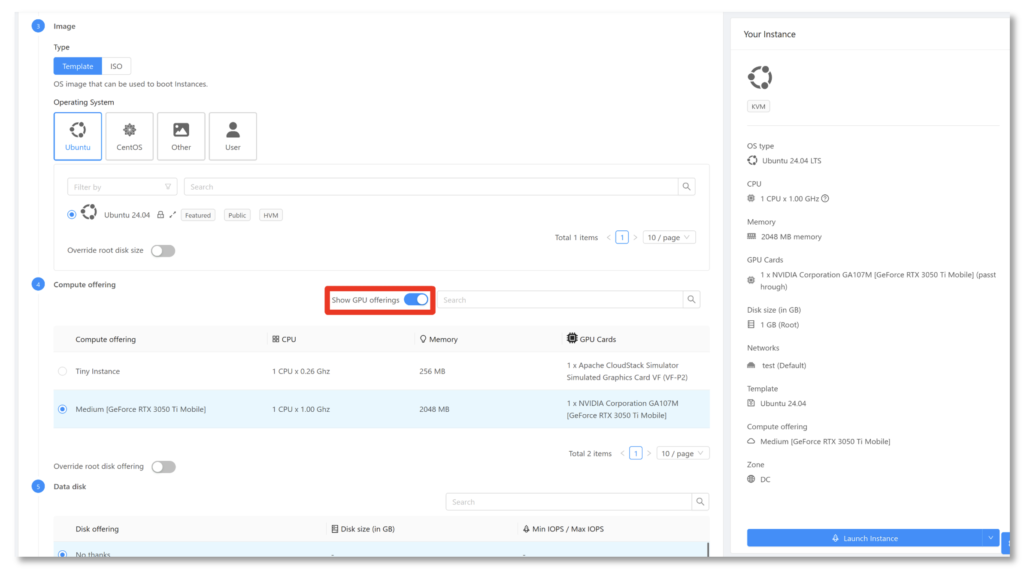Click the Public tag on Ubuntu template
The image size is (1024, 573).
237,215
